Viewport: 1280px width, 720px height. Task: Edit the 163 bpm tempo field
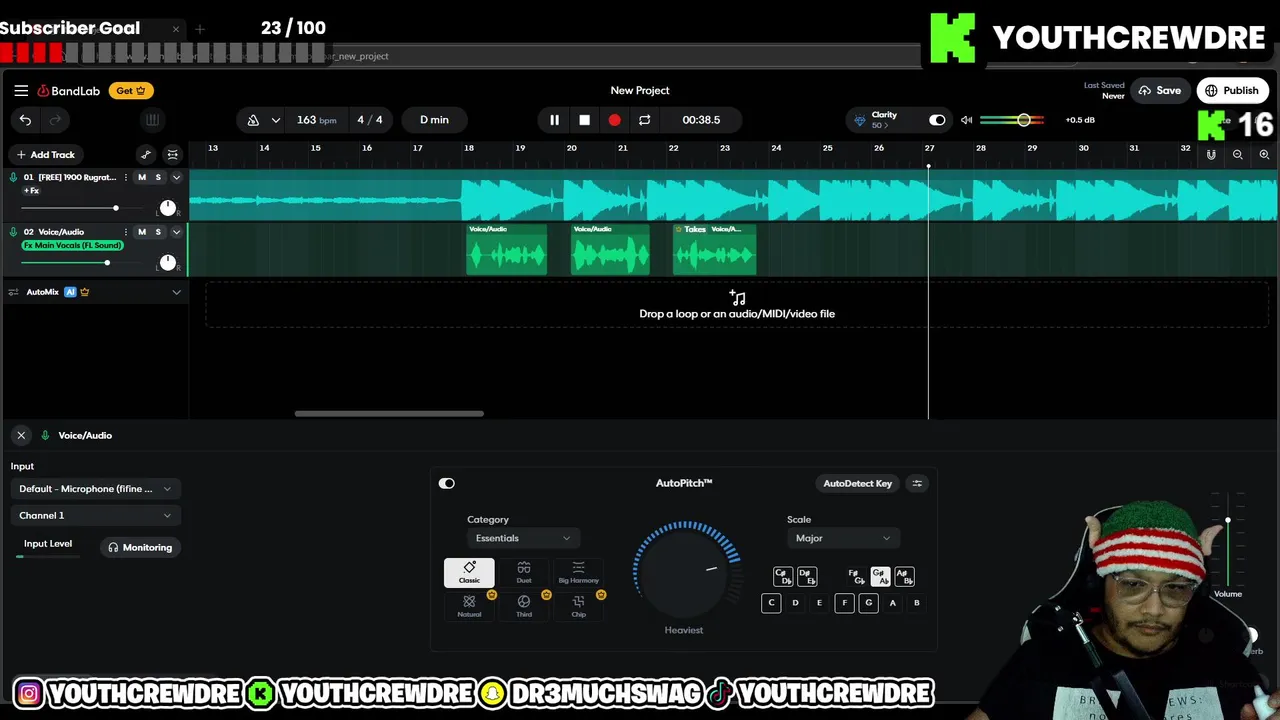[316, 120]
